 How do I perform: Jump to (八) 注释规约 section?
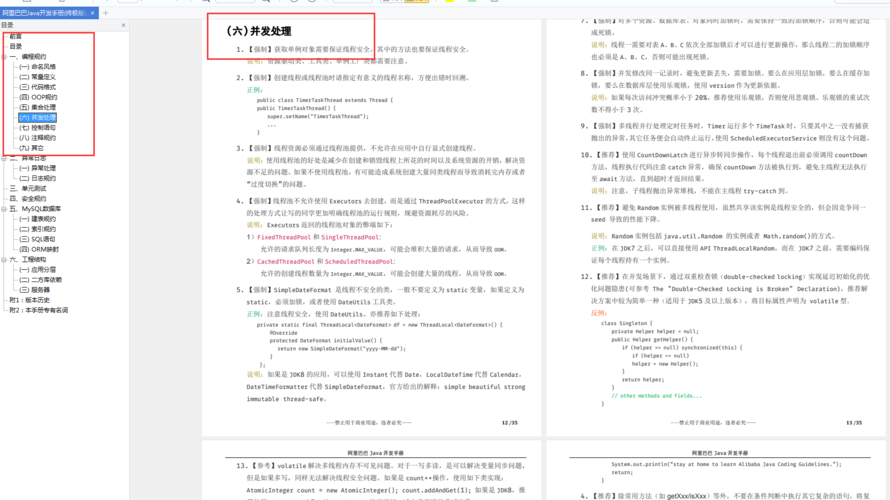click(37, 138)
